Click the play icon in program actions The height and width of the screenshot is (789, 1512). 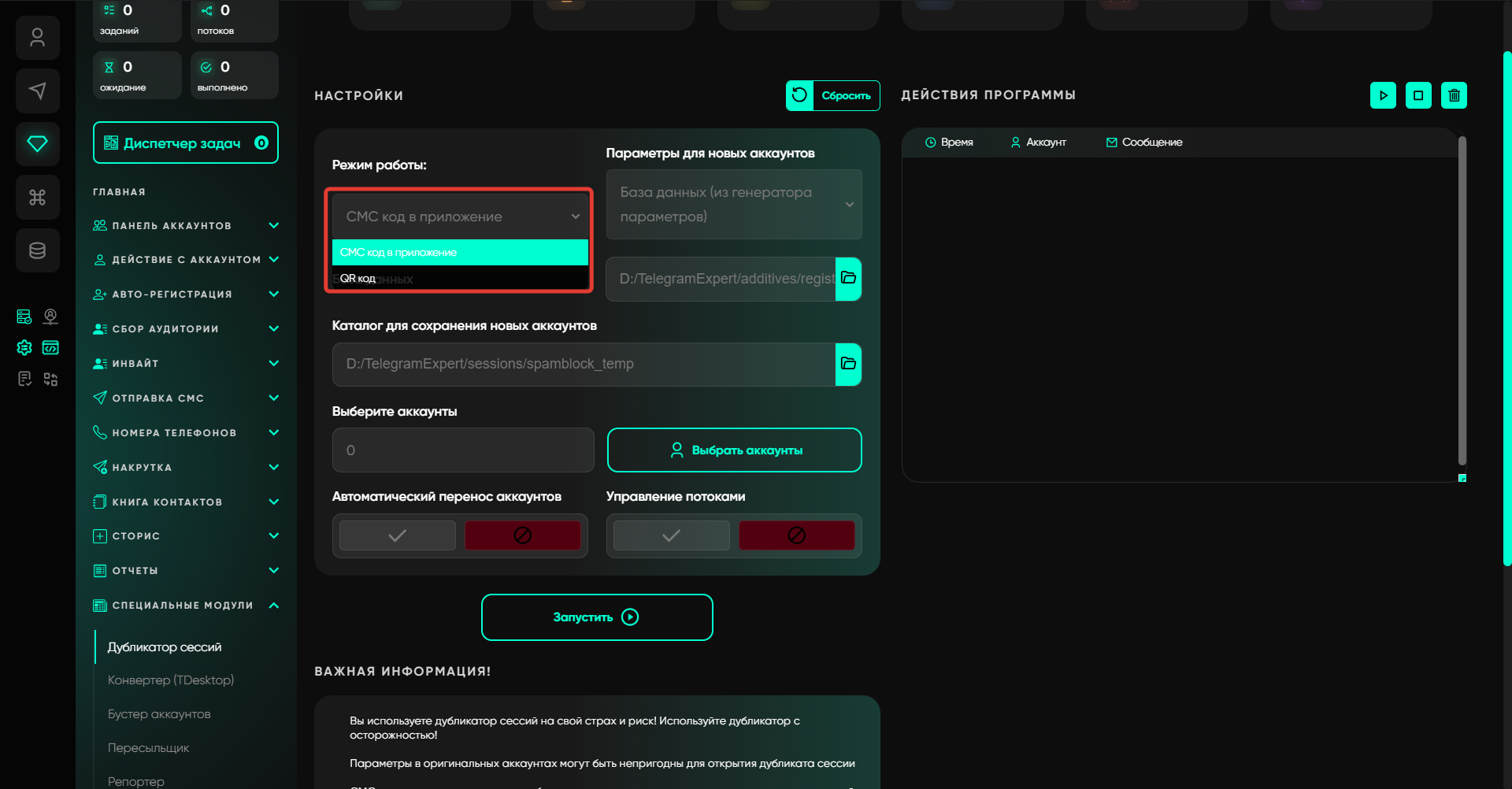pyautogui.click(x=1383, y=95)
